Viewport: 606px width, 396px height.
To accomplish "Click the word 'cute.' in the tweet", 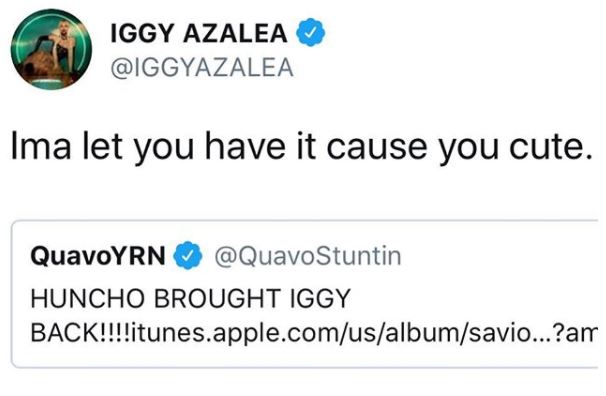I will click(x=550, y=147).
